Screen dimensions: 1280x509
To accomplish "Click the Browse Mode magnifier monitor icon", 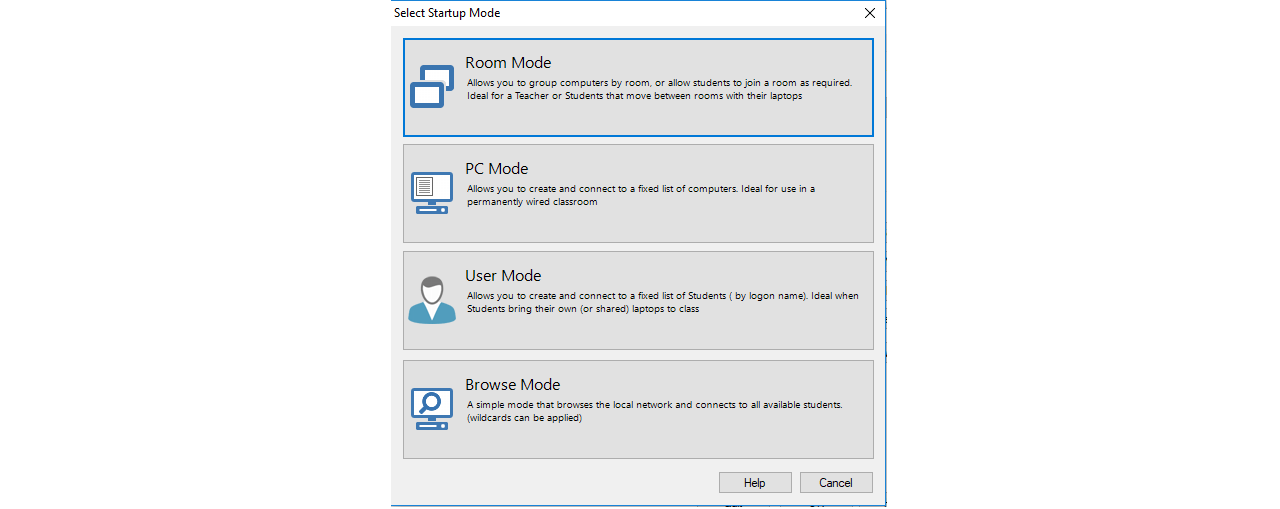I will (432, 408).
